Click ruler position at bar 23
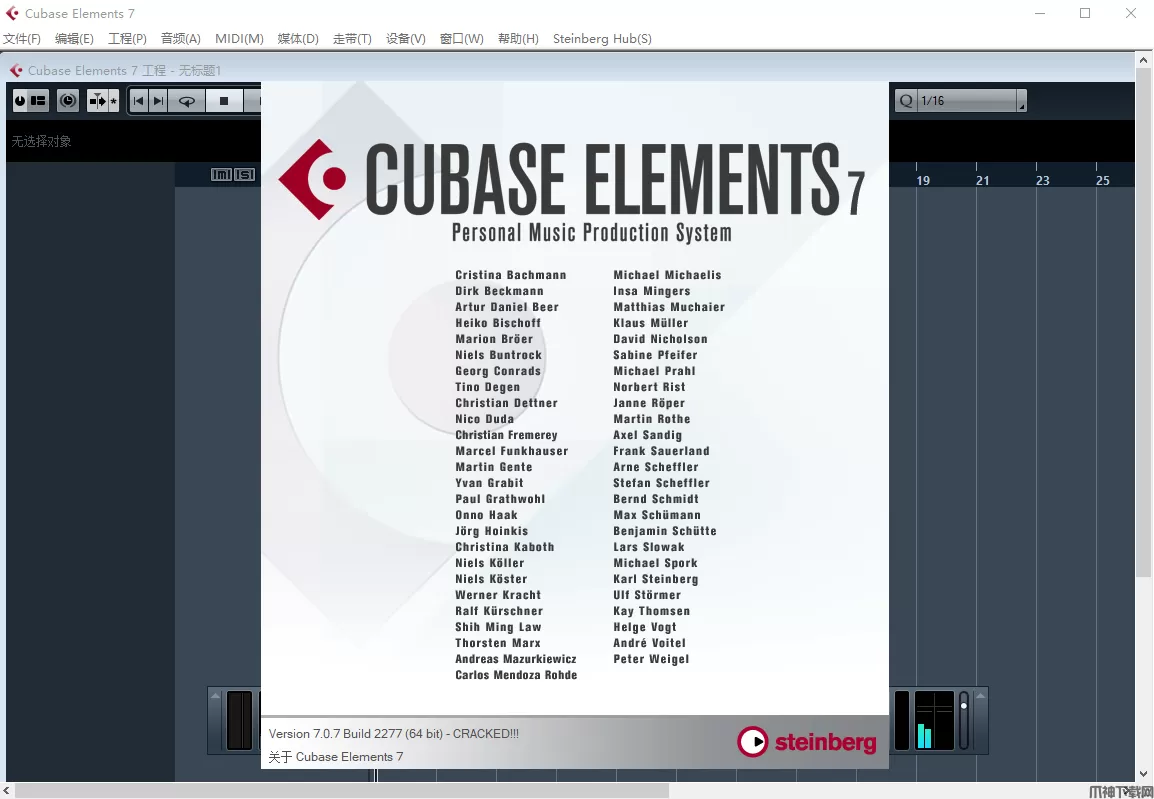 coord(1042,180)
